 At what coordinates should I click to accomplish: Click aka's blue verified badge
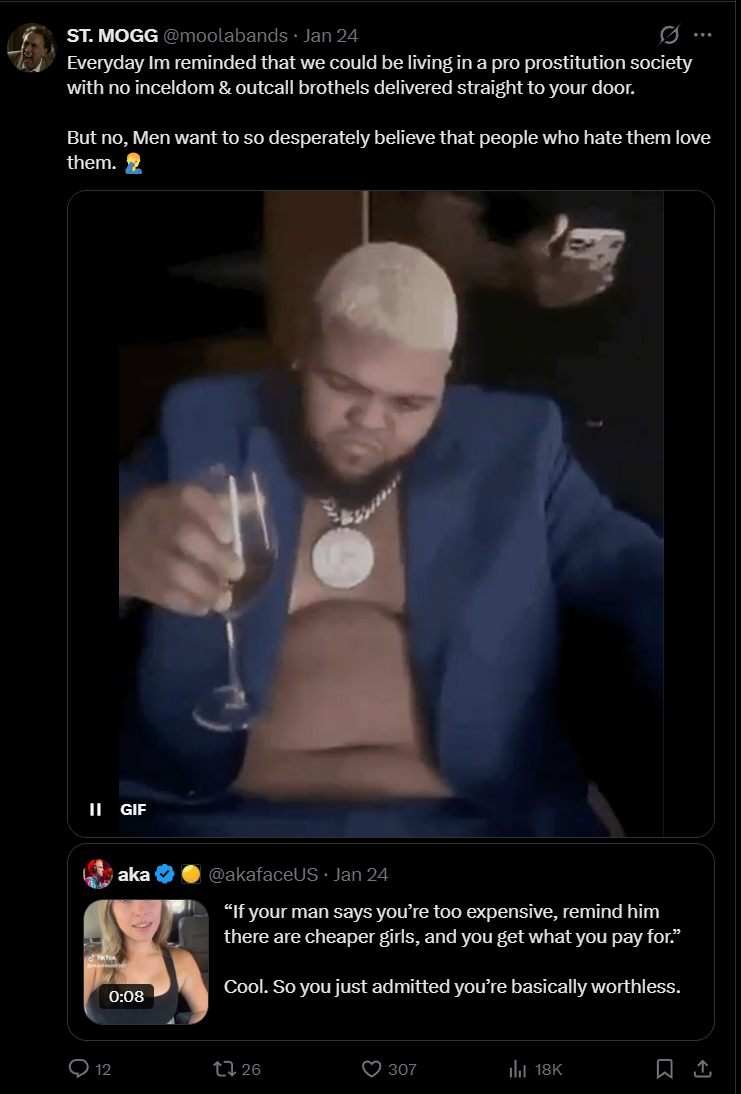tap(165, 874)
